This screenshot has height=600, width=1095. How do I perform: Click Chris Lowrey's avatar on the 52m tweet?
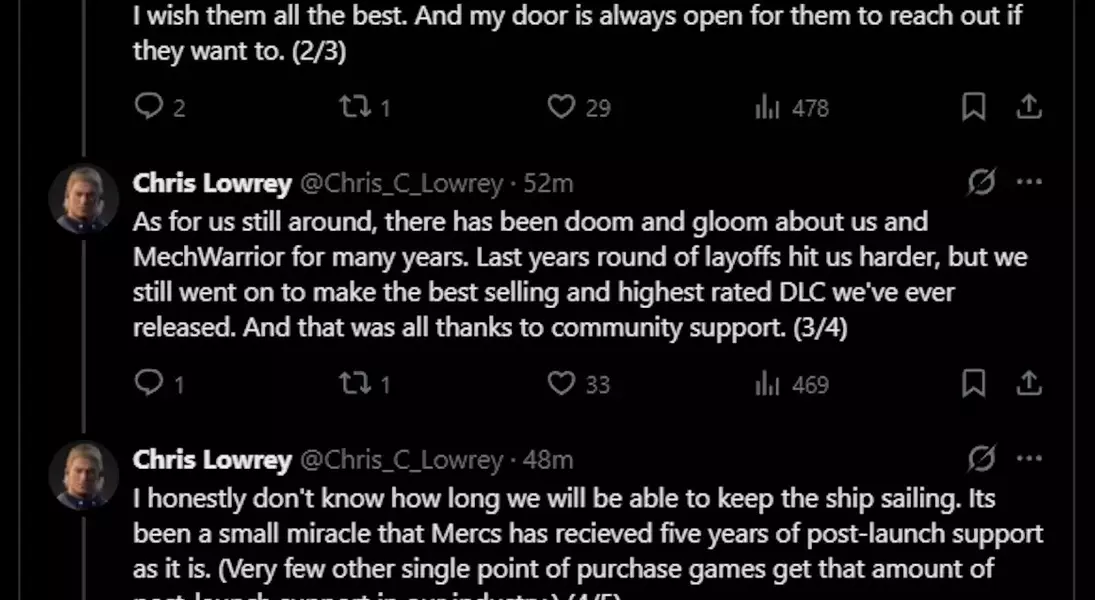[x=84, y=198]
